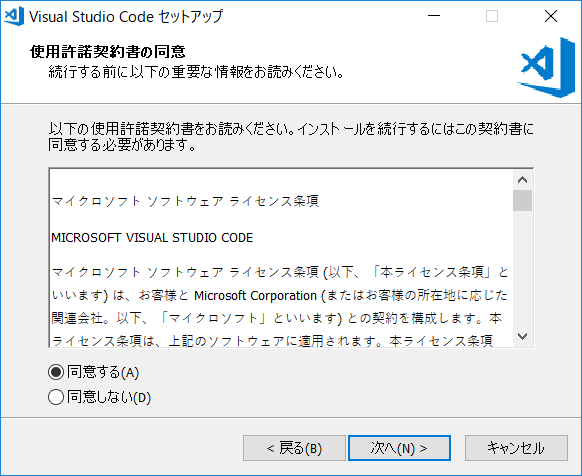The height and width of the screenshot is (476, 582).
Task: Click the scrollbar track below the thumb
Action: pos(523,269)
